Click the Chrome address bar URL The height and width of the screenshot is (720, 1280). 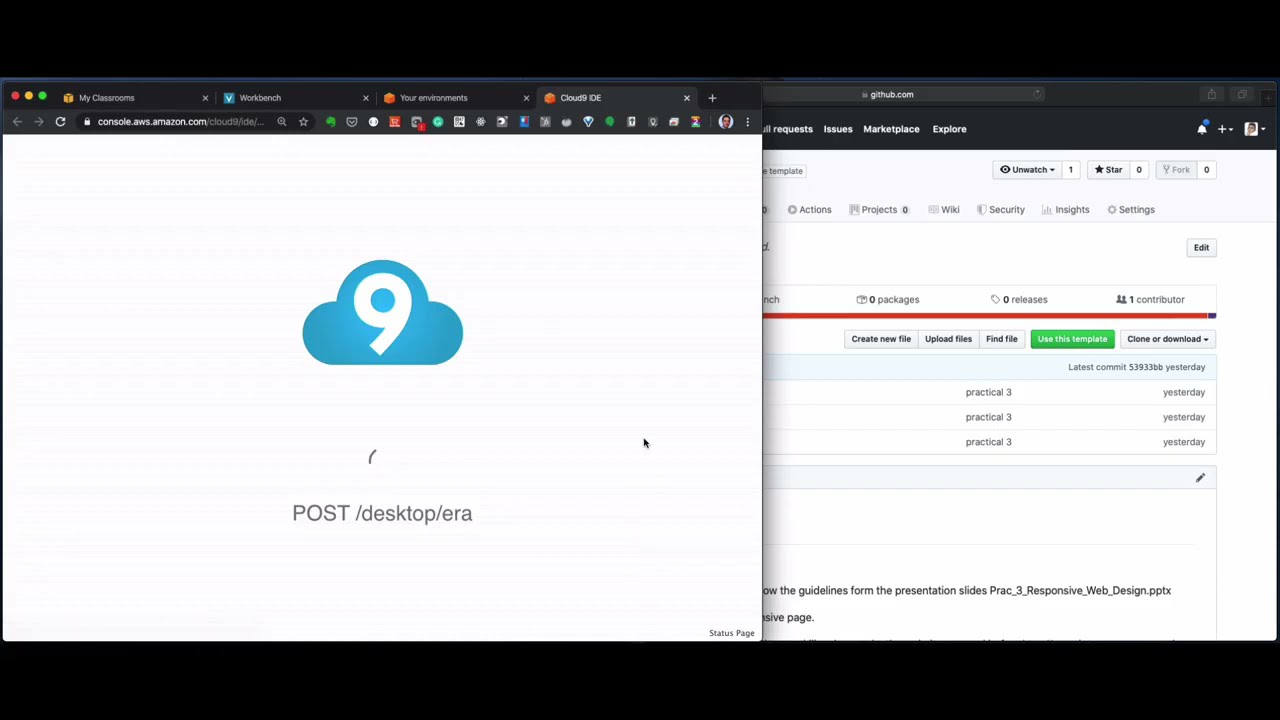[x=180, y=122]
